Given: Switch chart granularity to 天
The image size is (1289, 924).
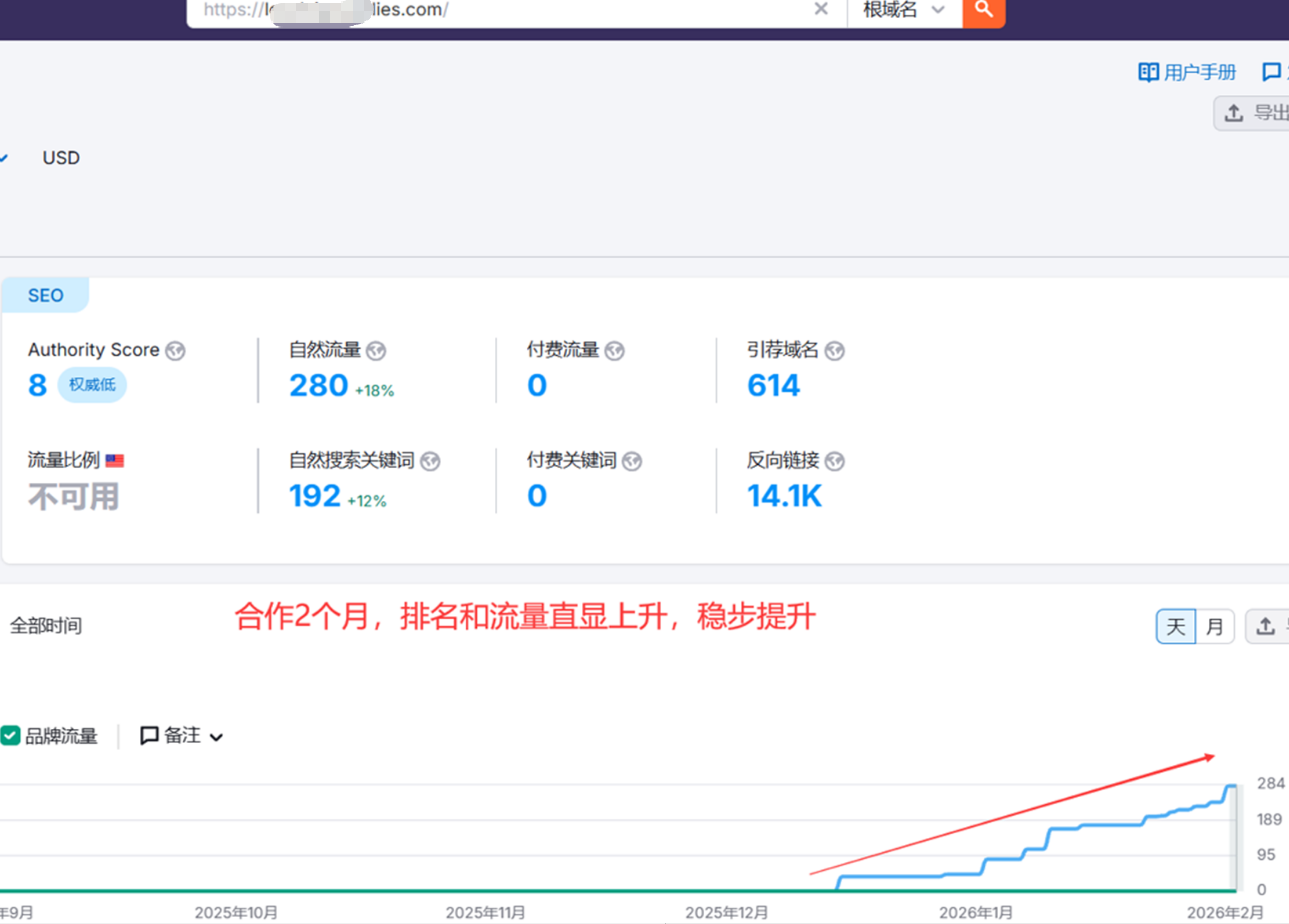Looking at the screenshot, I should [x=1176, y=627].
